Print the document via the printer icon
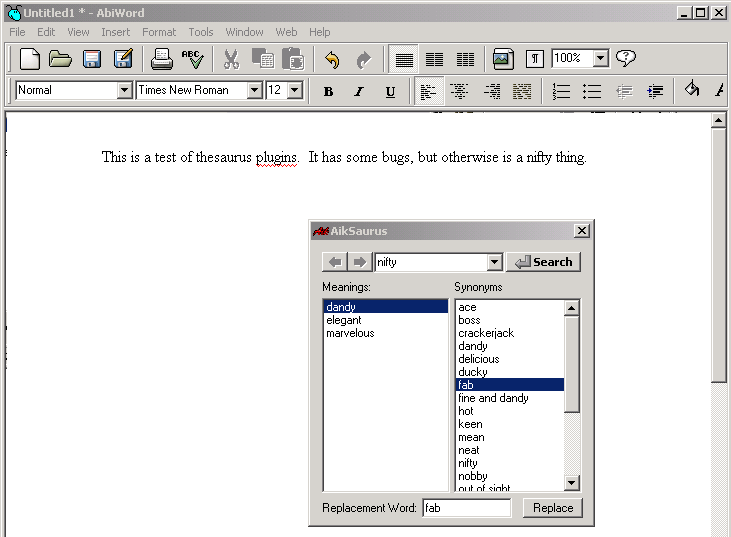731x537 pixels. (x=161, y=59)
